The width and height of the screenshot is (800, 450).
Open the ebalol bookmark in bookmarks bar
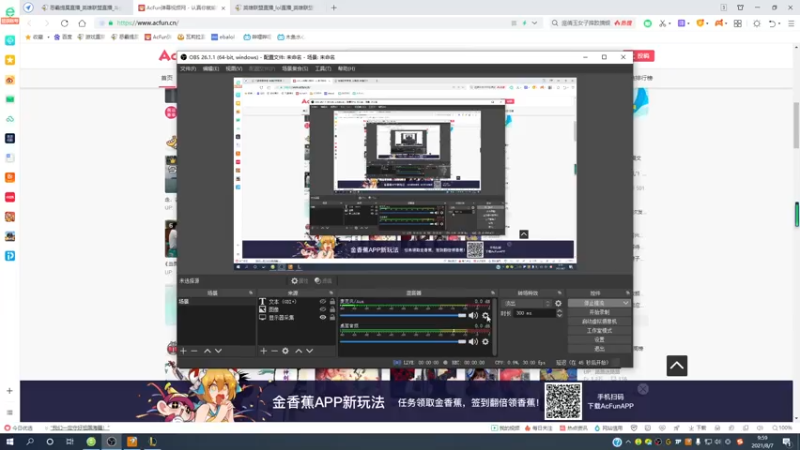click(223, 37)
